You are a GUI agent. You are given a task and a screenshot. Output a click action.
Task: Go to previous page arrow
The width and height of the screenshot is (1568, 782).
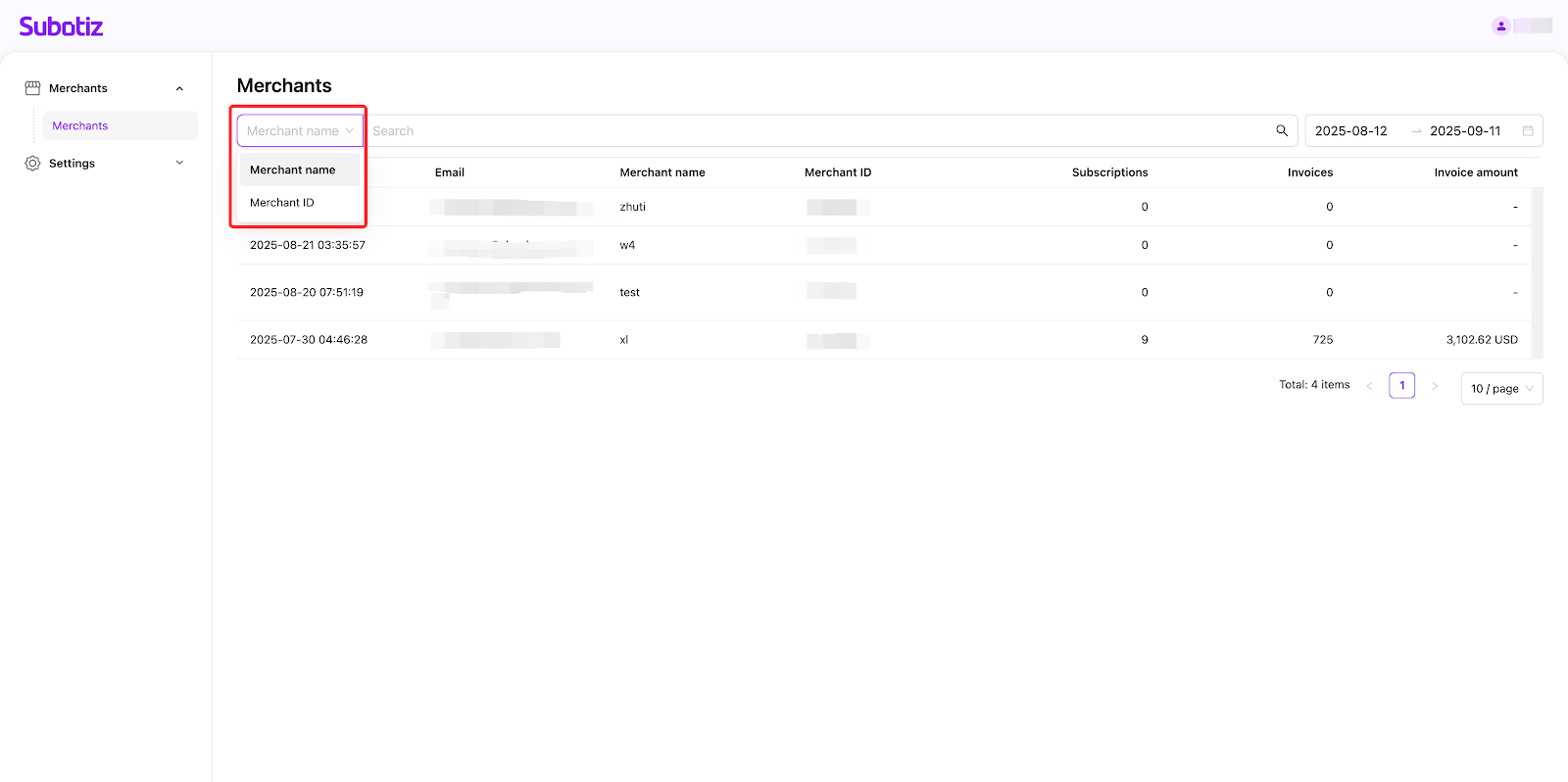point(1369,386)
